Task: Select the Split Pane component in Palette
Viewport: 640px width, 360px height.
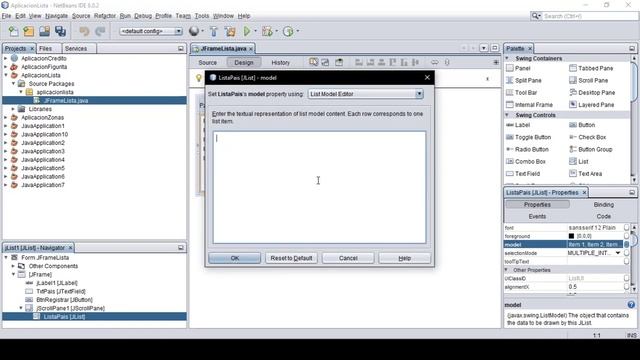Action: click(x=524, y=80)
